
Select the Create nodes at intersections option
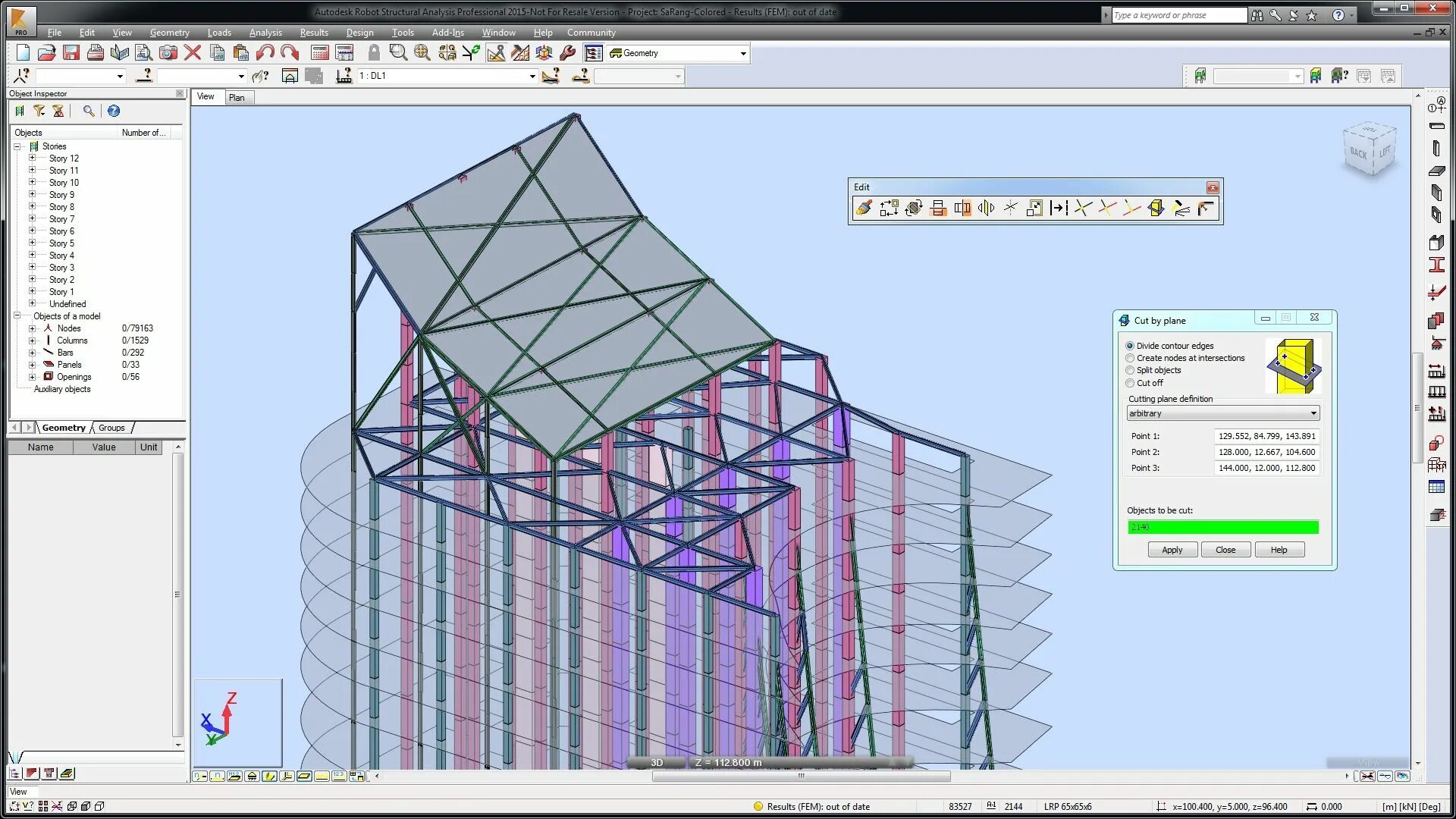pyautogui.click(x=1130, y=358)
